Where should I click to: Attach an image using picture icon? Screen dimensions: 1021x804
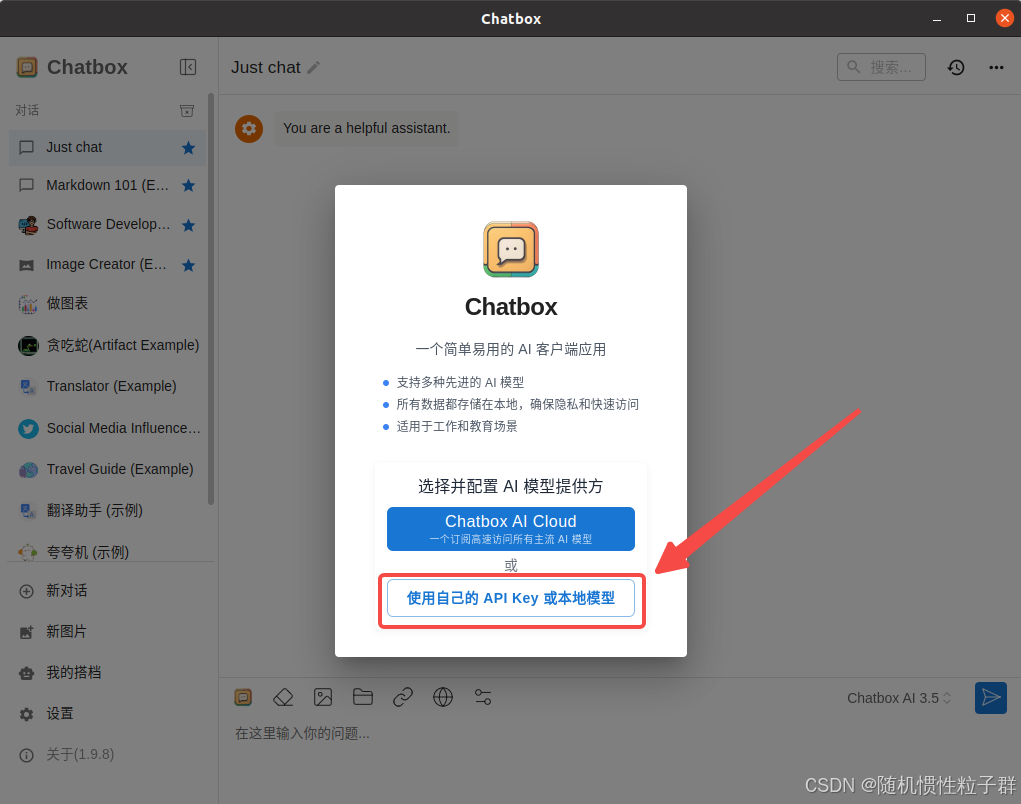(x=323, y=697)
